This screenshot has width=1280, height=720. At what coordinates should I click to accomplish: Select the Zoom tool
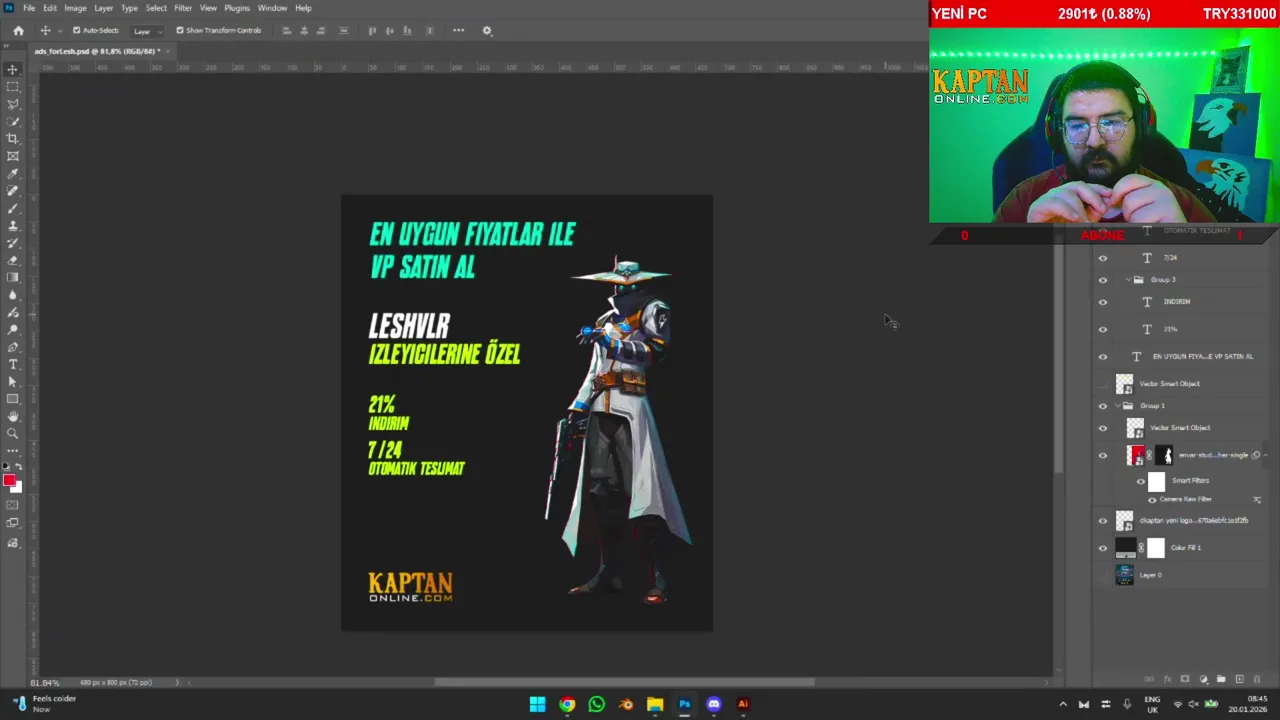pyautogui.click(x=13, y=433)
